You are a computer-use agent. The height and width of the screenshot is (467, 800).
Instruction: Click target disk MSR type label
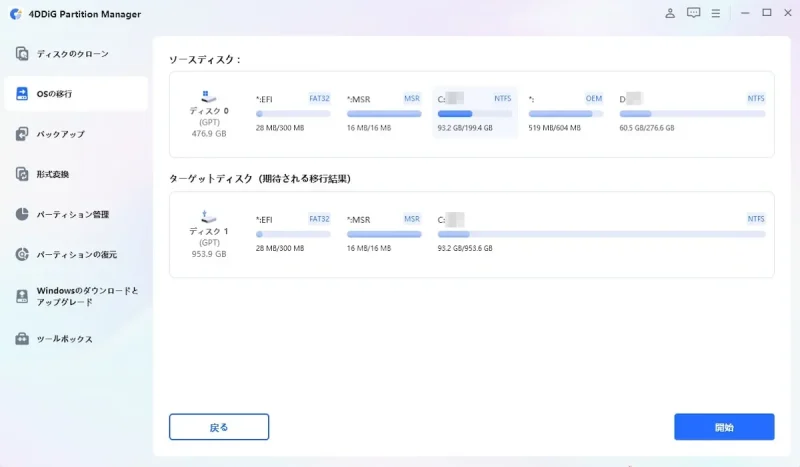[x=412, y=219]
